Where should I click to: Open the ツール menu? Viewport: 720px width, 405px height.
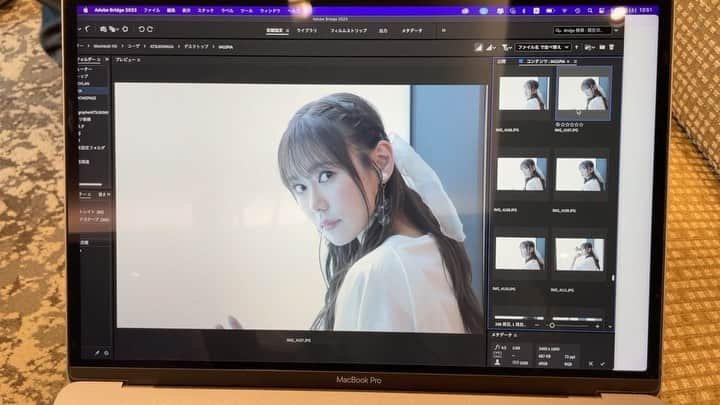click(x=246, y=10)
